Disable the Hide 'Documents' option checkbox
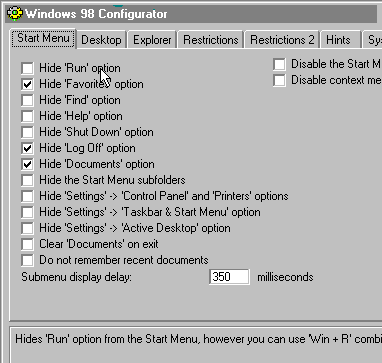 coord(27,164)
